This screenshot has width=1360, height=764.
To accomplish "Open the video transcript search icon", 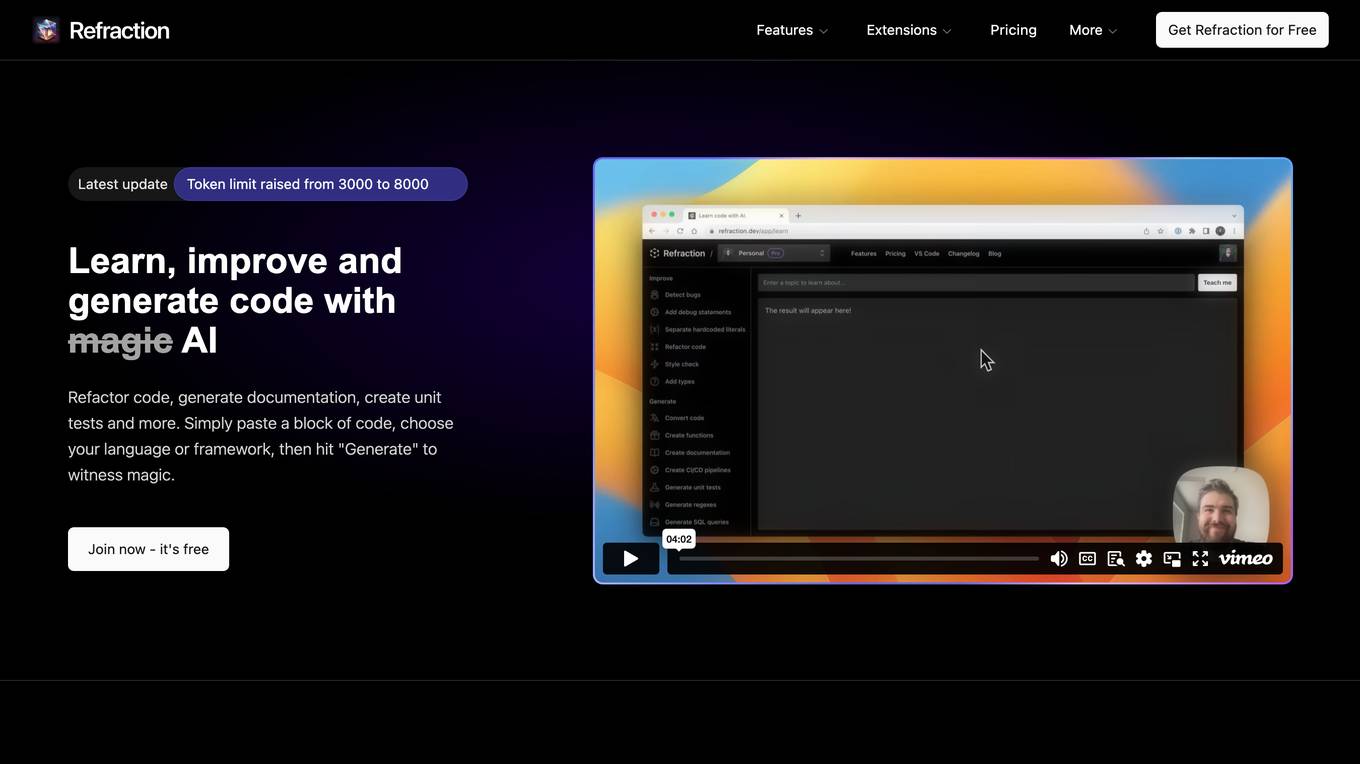I will pos(1116,559).
